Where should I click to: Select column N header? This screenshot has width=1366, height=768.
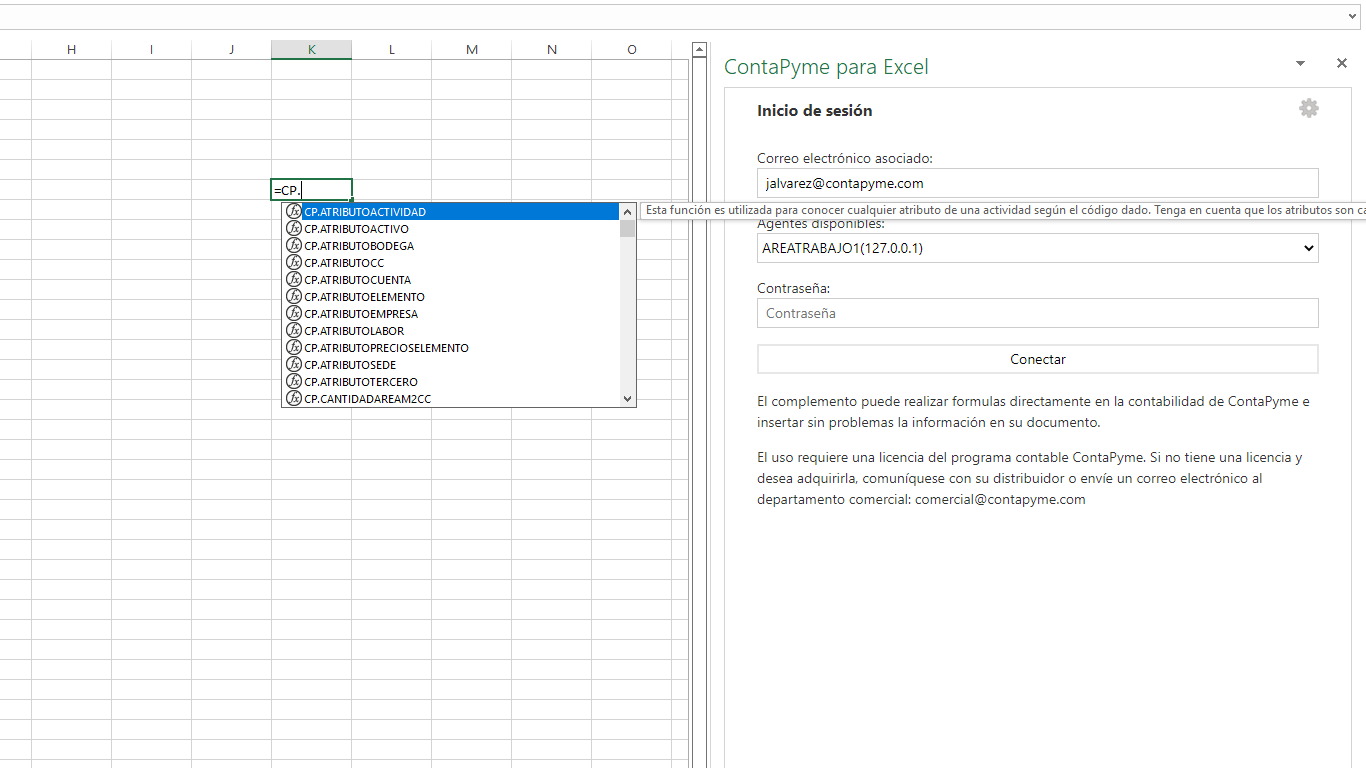pos(552,50)
